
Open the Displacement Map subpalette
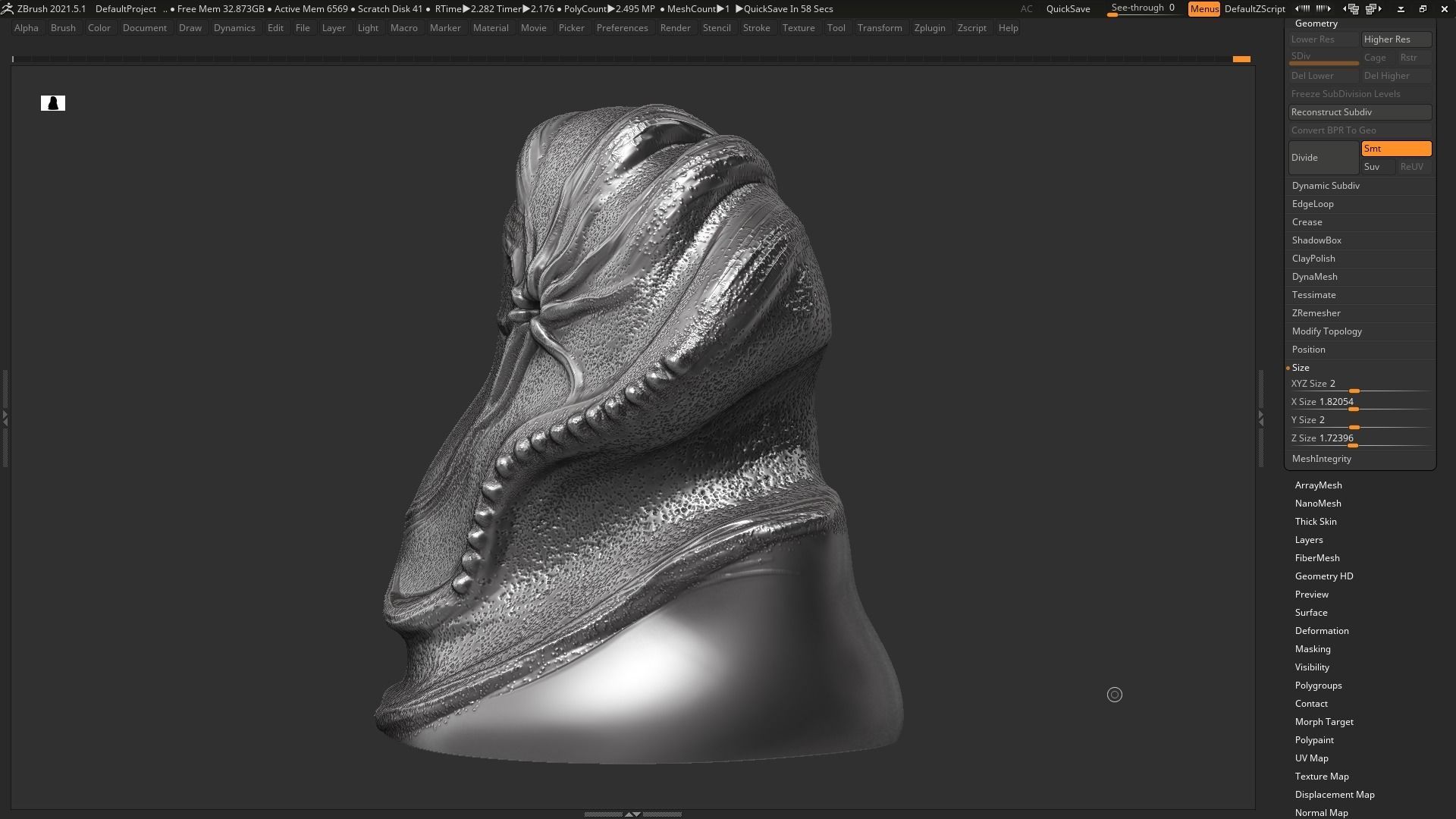[x=1335, y=795]
